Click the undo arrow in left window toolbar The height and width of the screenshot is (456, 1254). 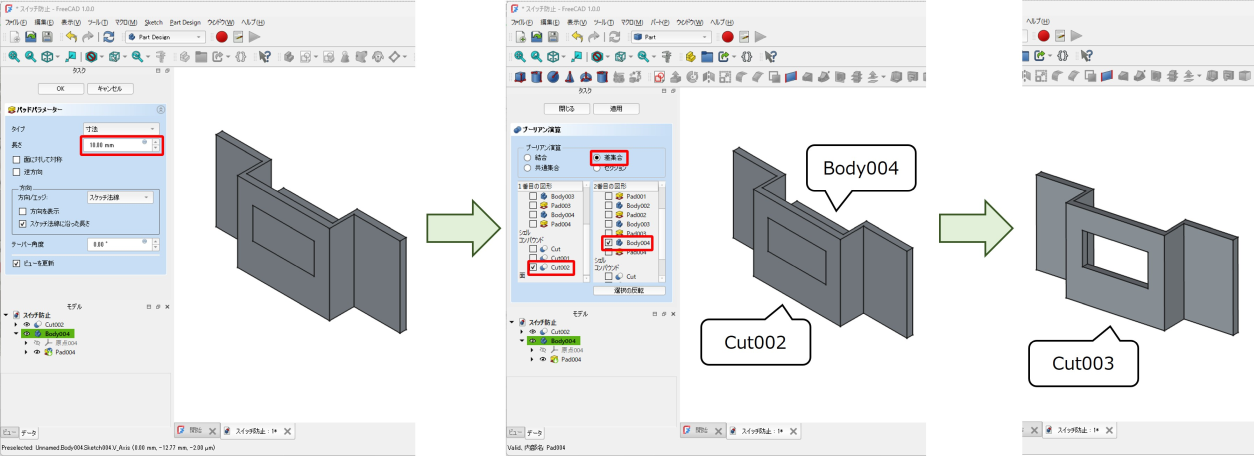pyautogui.click(x=71, y=37)
